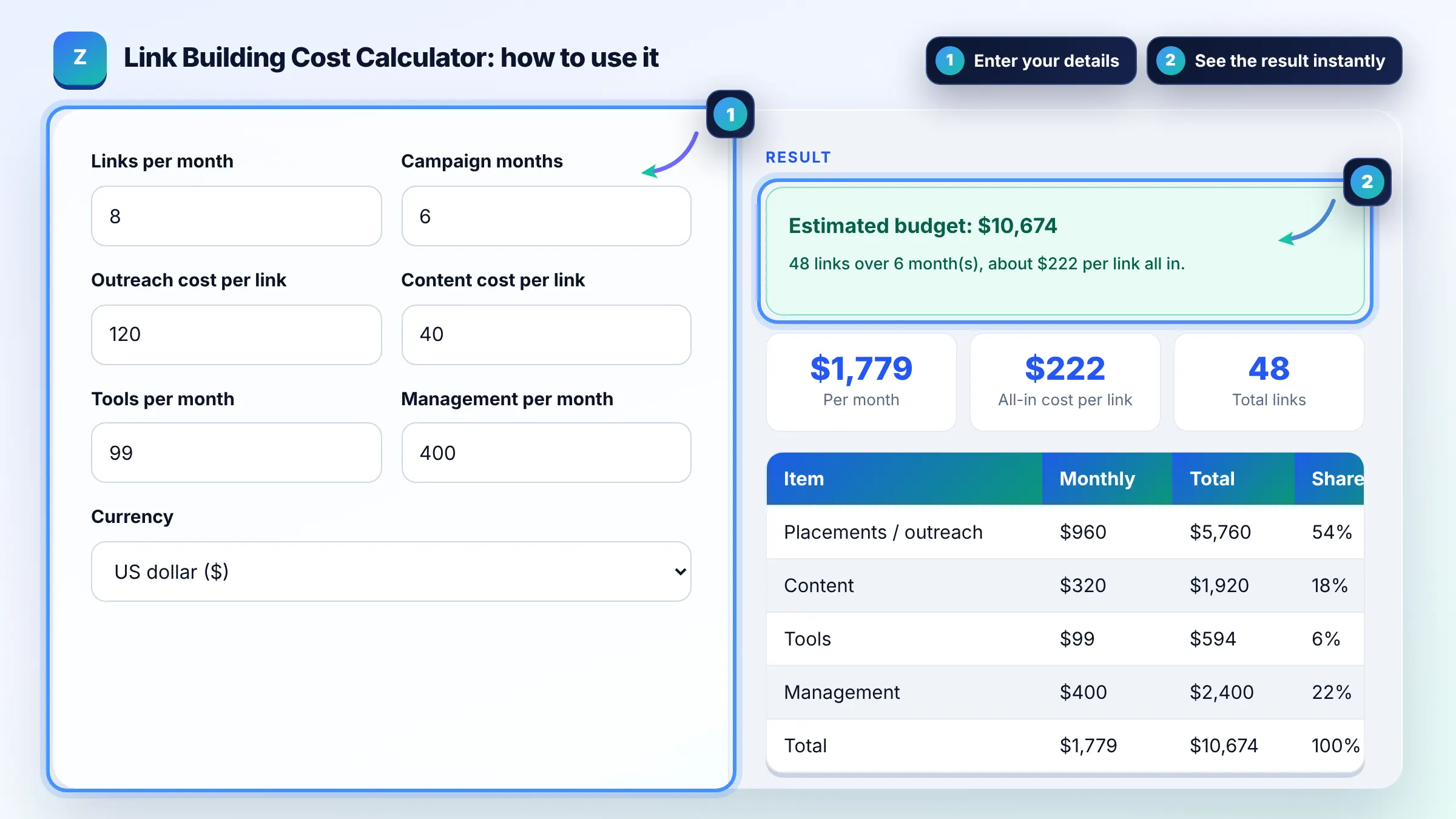Click the $1,779 Per month card
Image resolution: width=1456 pixels, height=819 pixels.
861,382
